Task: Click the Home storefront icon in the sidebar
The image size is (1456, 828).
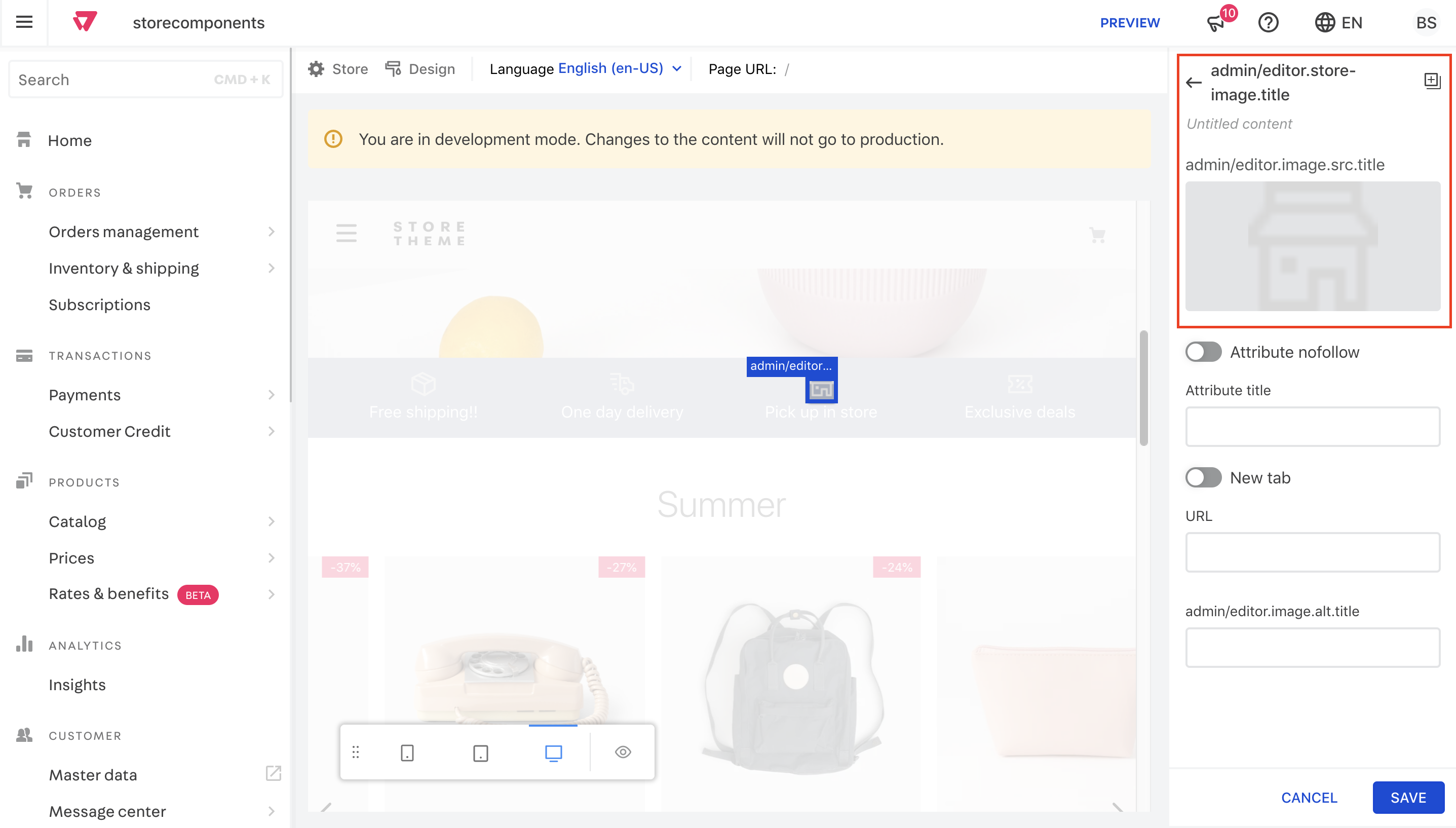Action: (24, 140)
